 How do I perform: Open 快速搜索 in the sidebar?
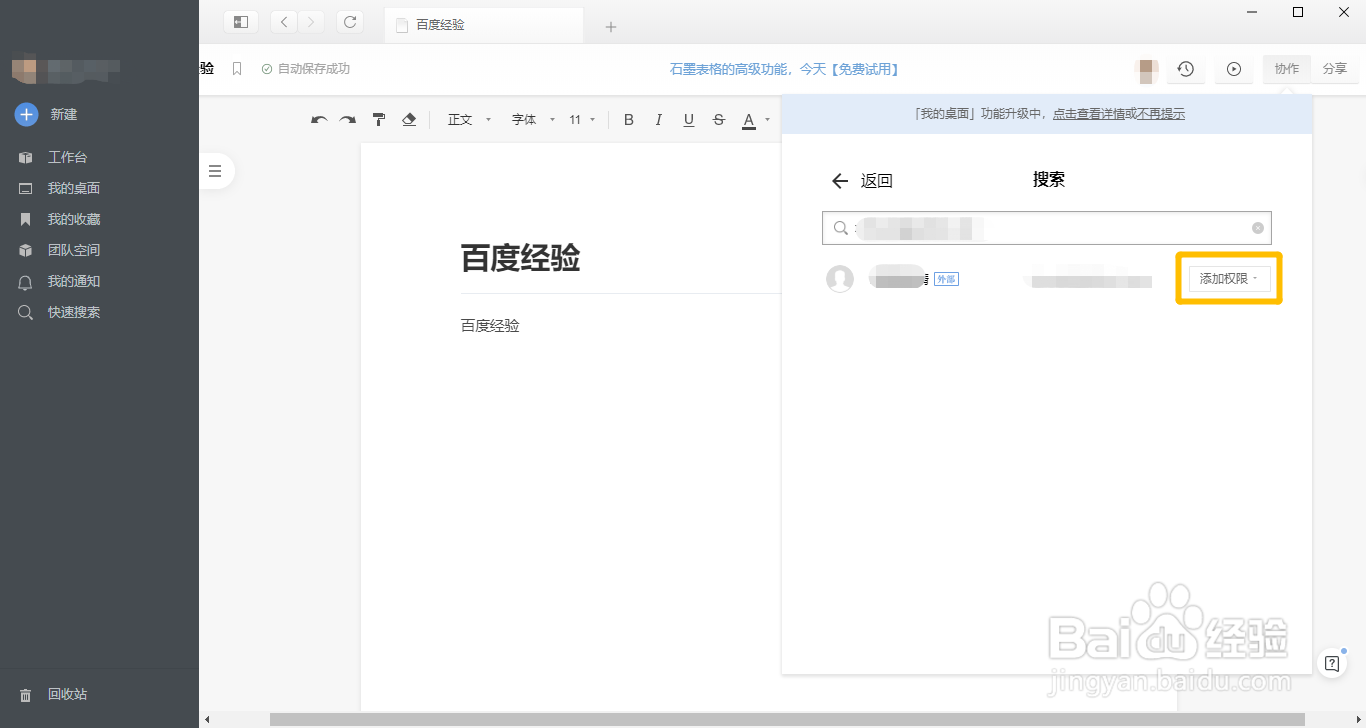(73, 312)
